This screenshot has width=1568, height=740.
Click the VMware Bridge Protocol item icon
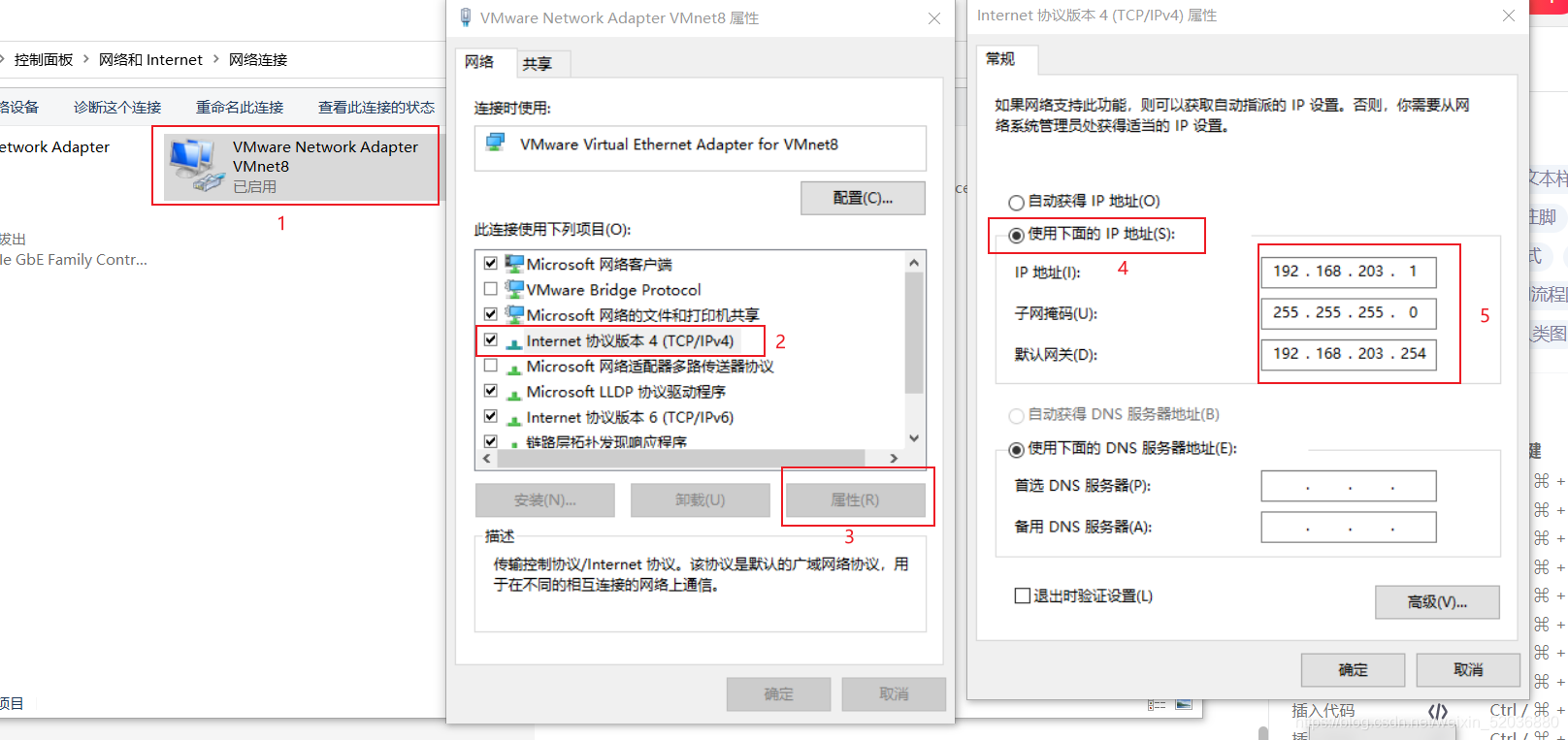(x=514, y=289)
